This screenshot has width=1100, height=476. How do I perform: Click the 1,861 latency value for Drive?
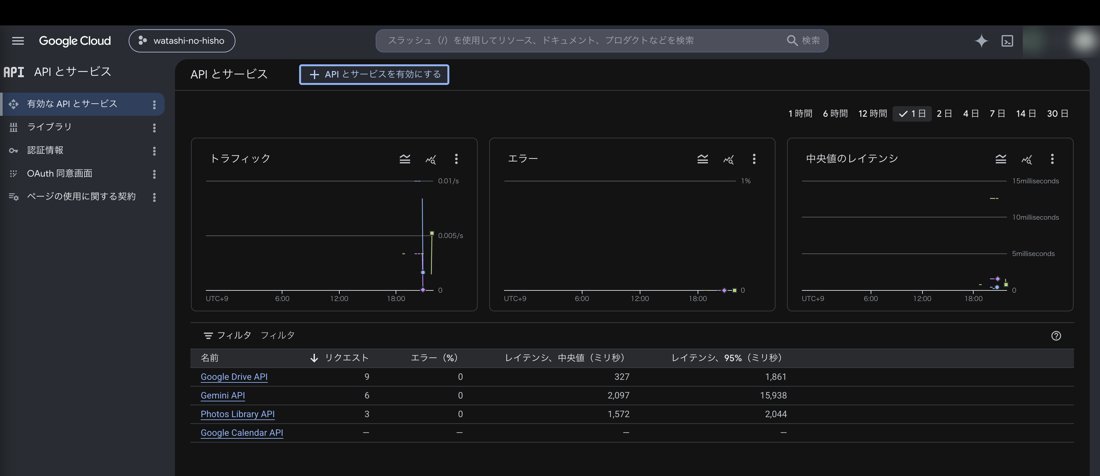tap(776, 377)
